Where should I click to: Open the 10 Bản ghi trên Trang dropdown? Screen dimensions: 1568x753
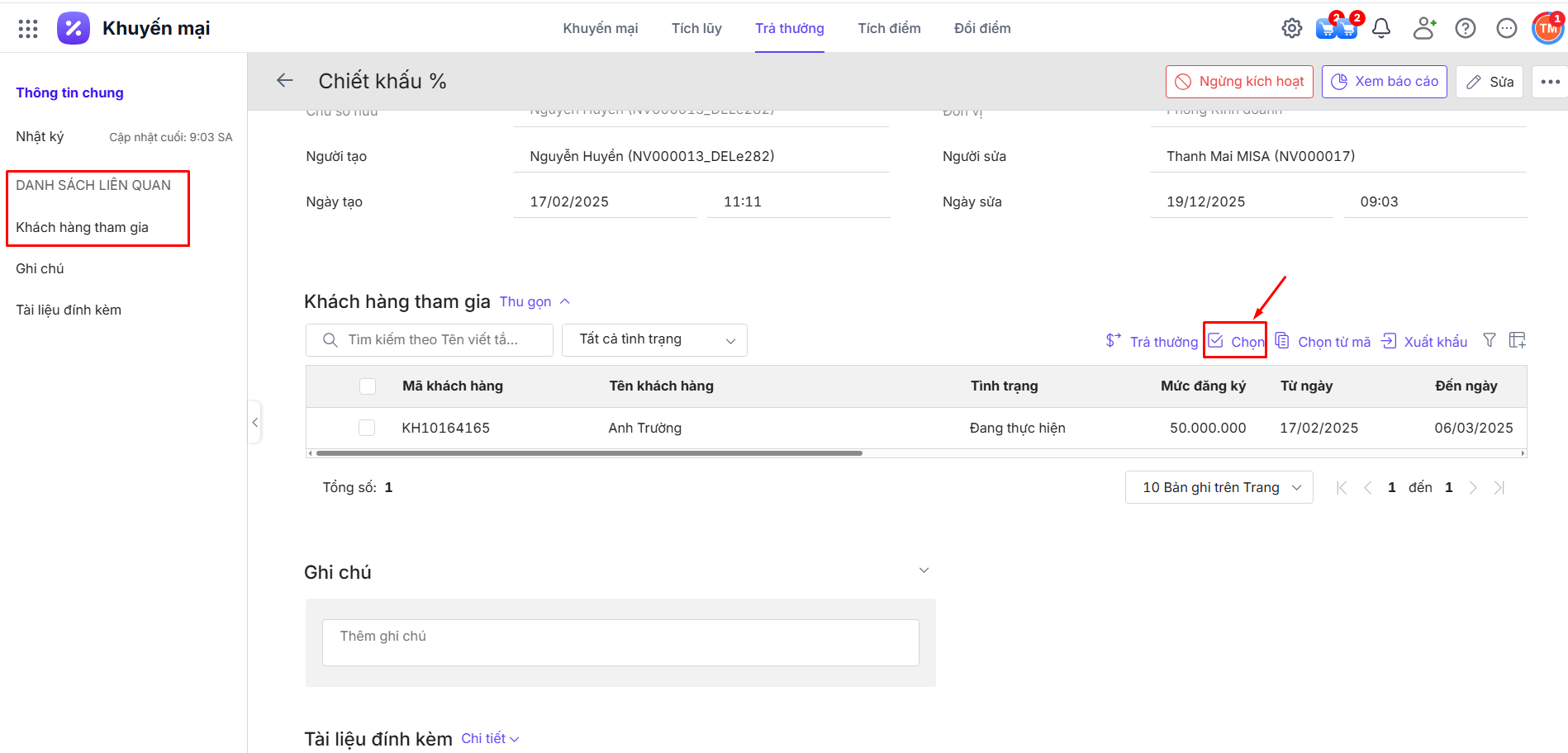(1219, 488)
